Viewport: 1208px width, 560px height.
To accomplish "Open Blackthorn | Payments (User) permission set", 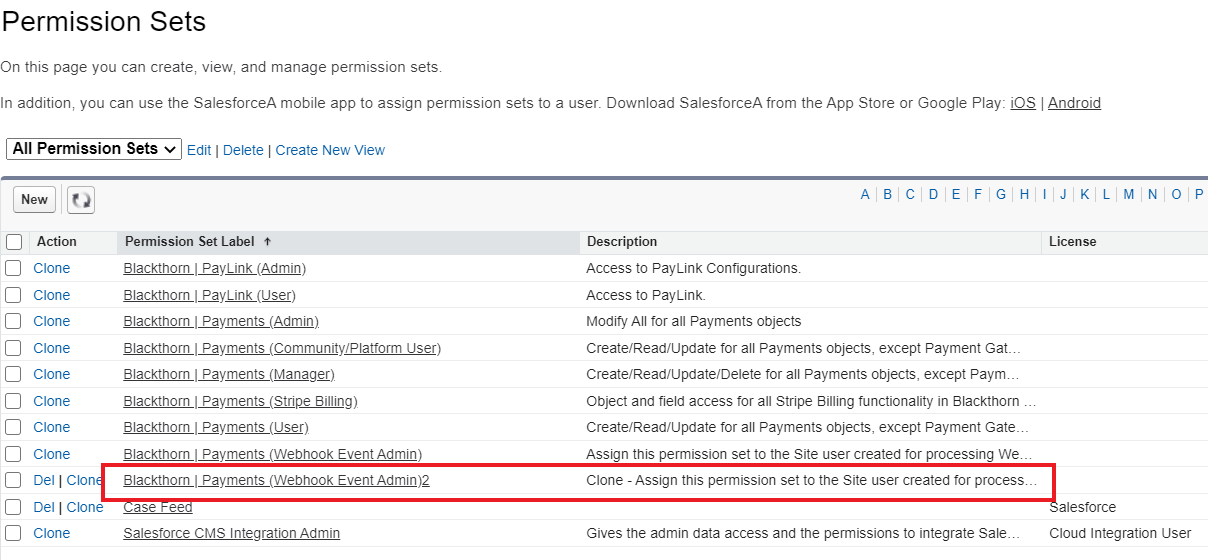I will point(216,427).
